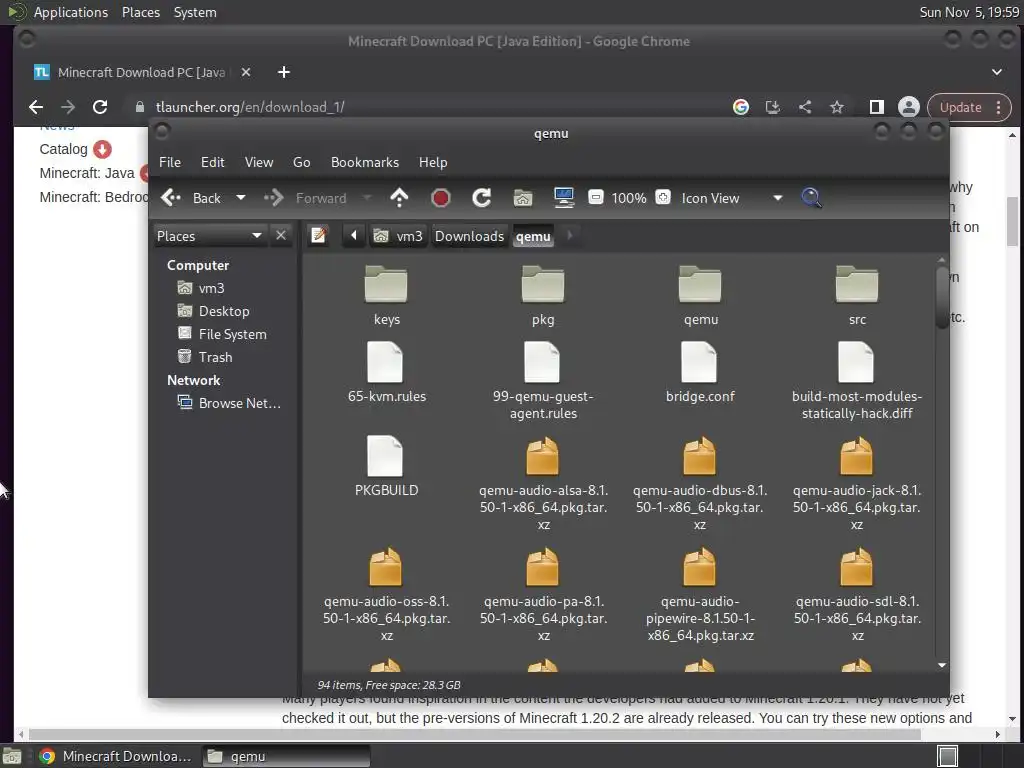Open vm3 in Places sidebar

point(211,288)
